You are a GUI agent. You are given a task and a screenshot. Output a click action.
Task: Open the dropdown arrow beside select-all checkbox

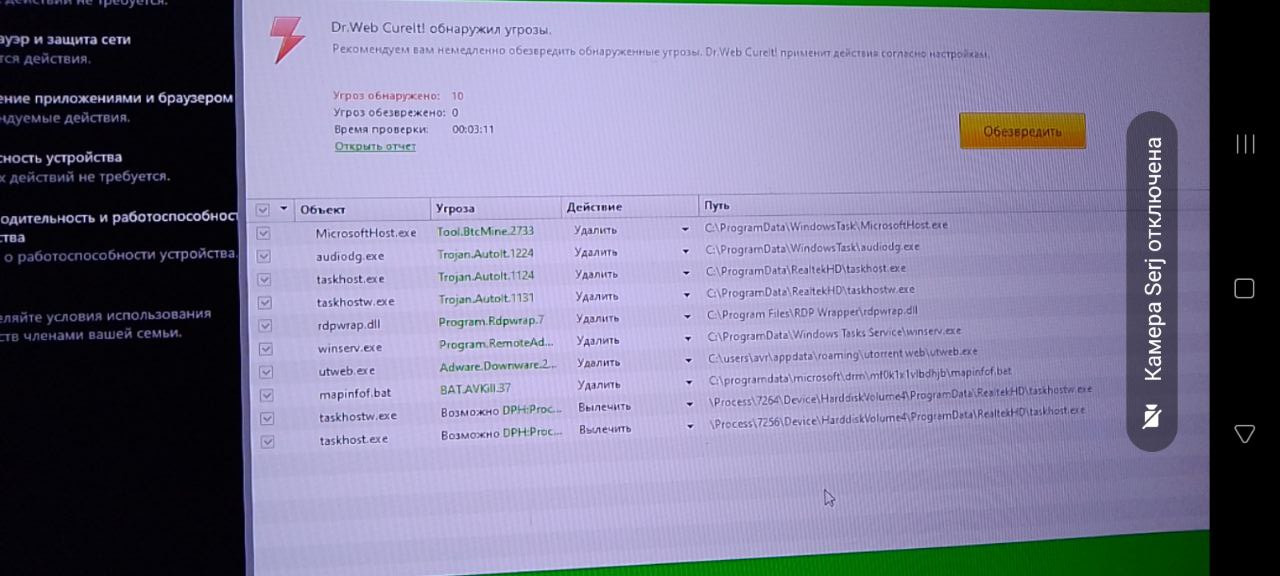(284, 210)
